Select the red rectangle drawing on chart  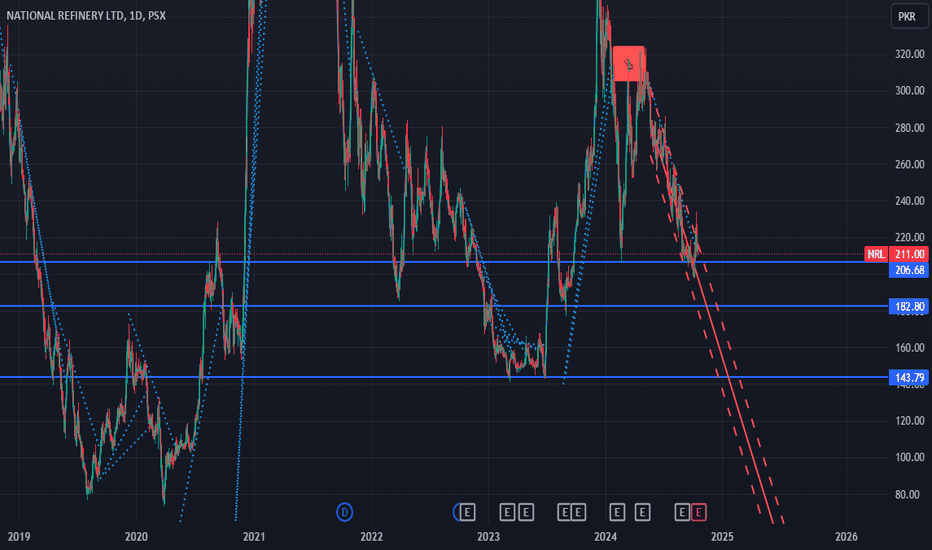(x=629, y=64)
